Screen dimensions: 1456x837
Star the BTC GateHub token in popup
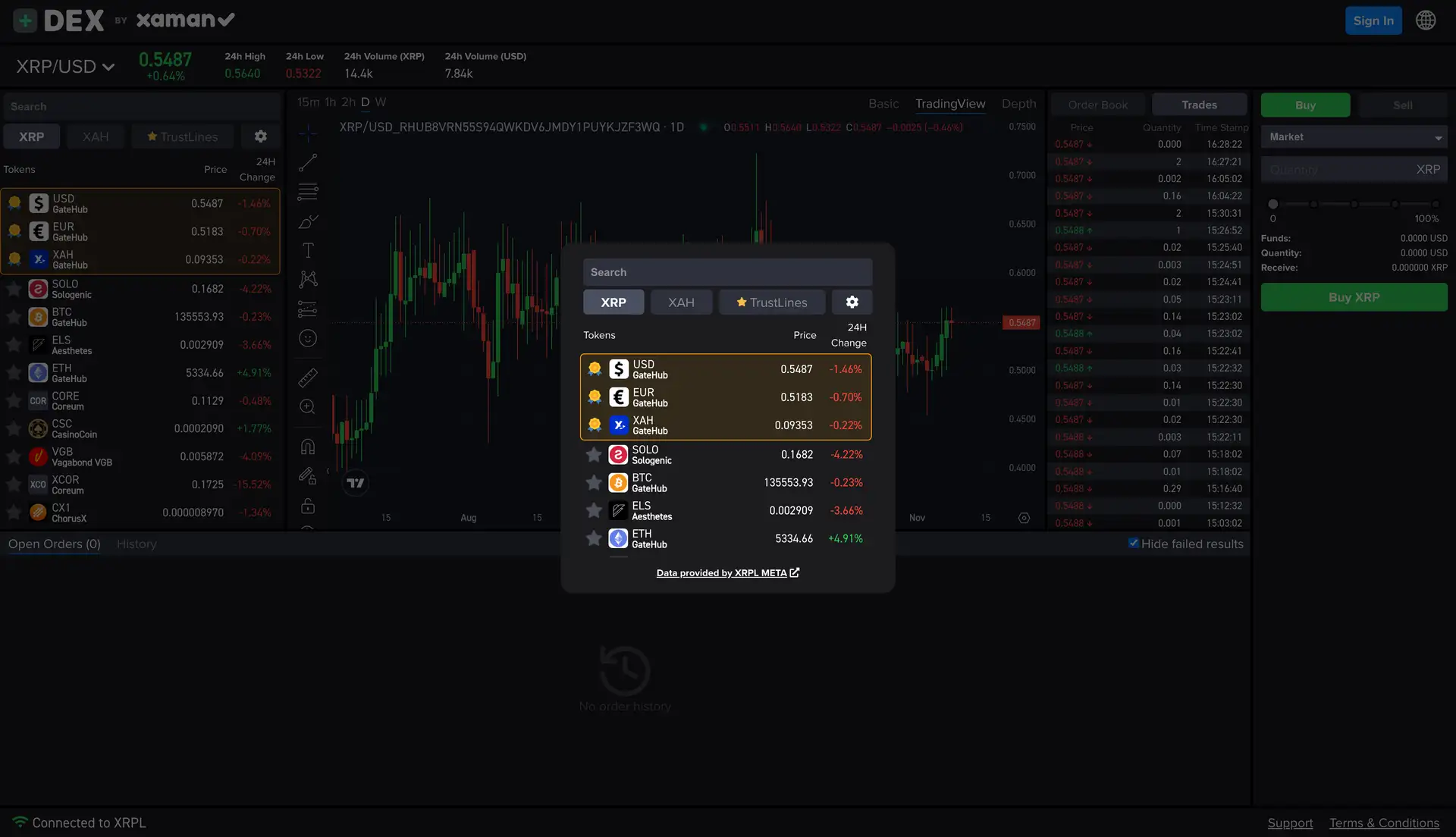pyautogui.click(x=594, y=483)
